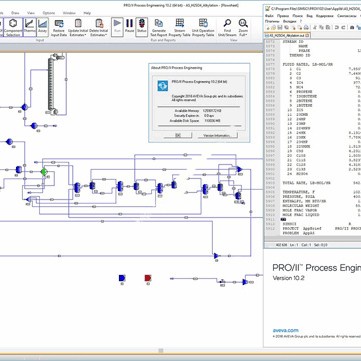Click Find binoculars icon in editor
361x361 pixels.
[352, 27]
